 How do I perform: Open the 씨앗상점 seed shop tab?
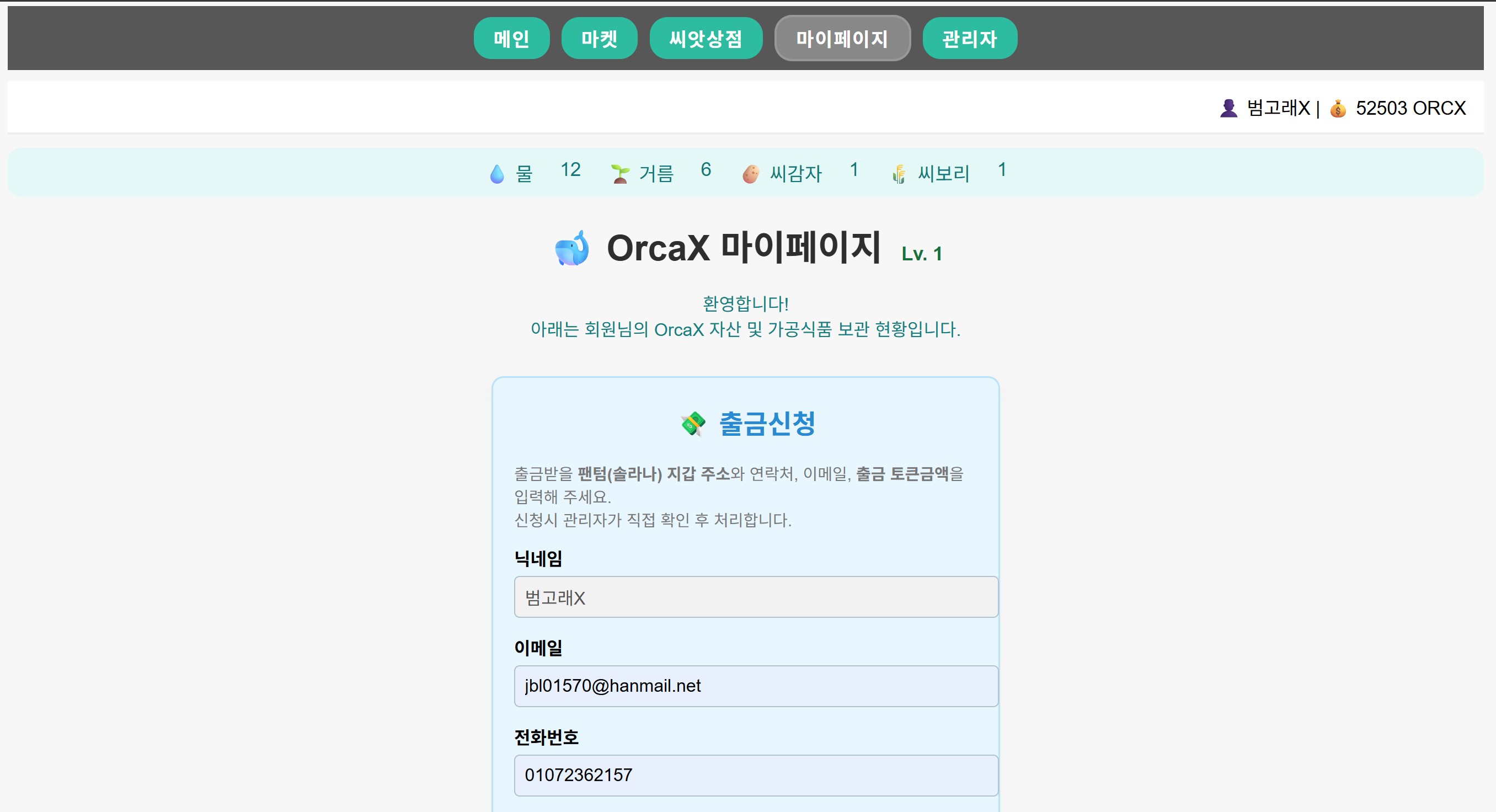706,38
